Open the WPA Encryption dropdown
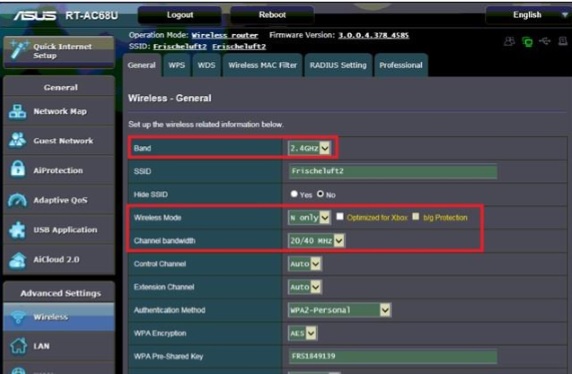The image size is (572, 374). coord(302,333)
